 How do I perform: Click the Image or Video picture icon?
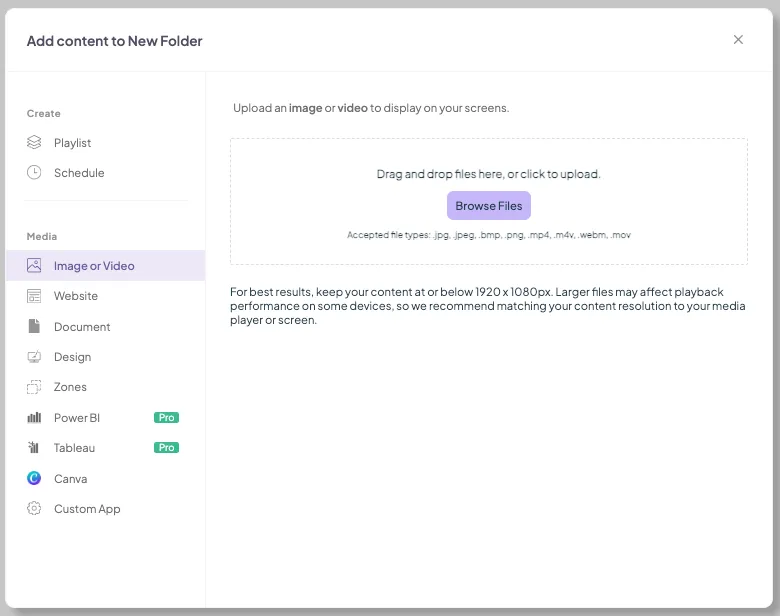click(x=34, y=265)
